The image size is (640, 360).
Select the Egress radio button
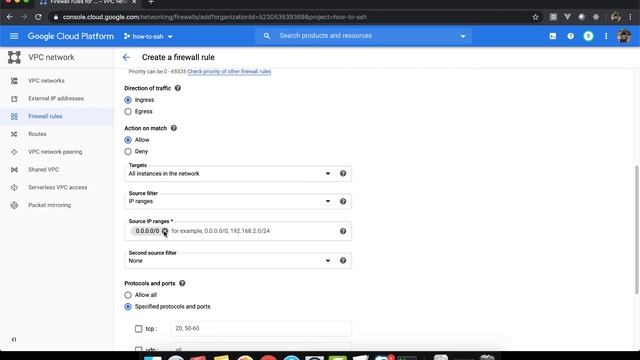coord(128,111)
